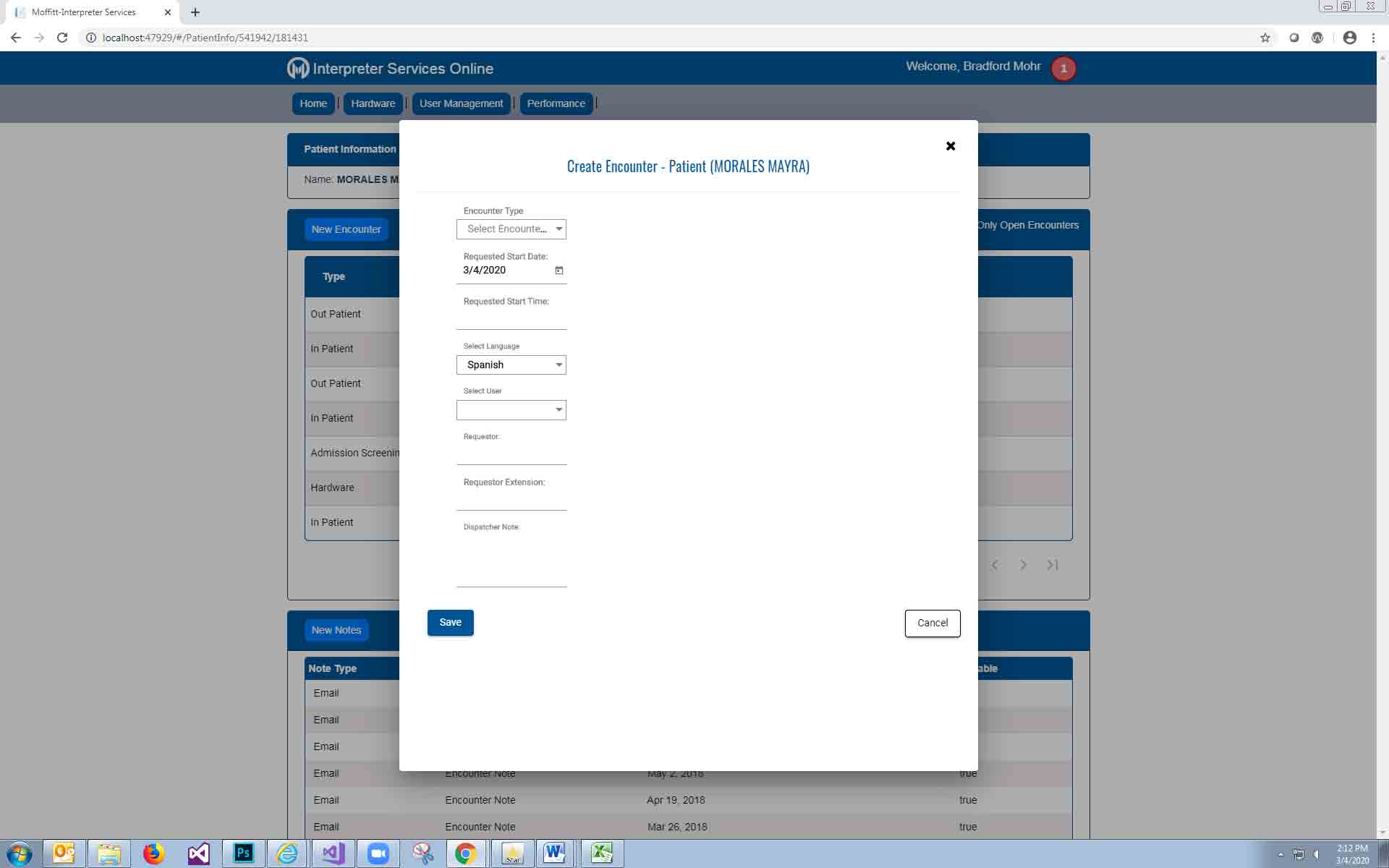Cancel the encounter creation

(932, 623)
